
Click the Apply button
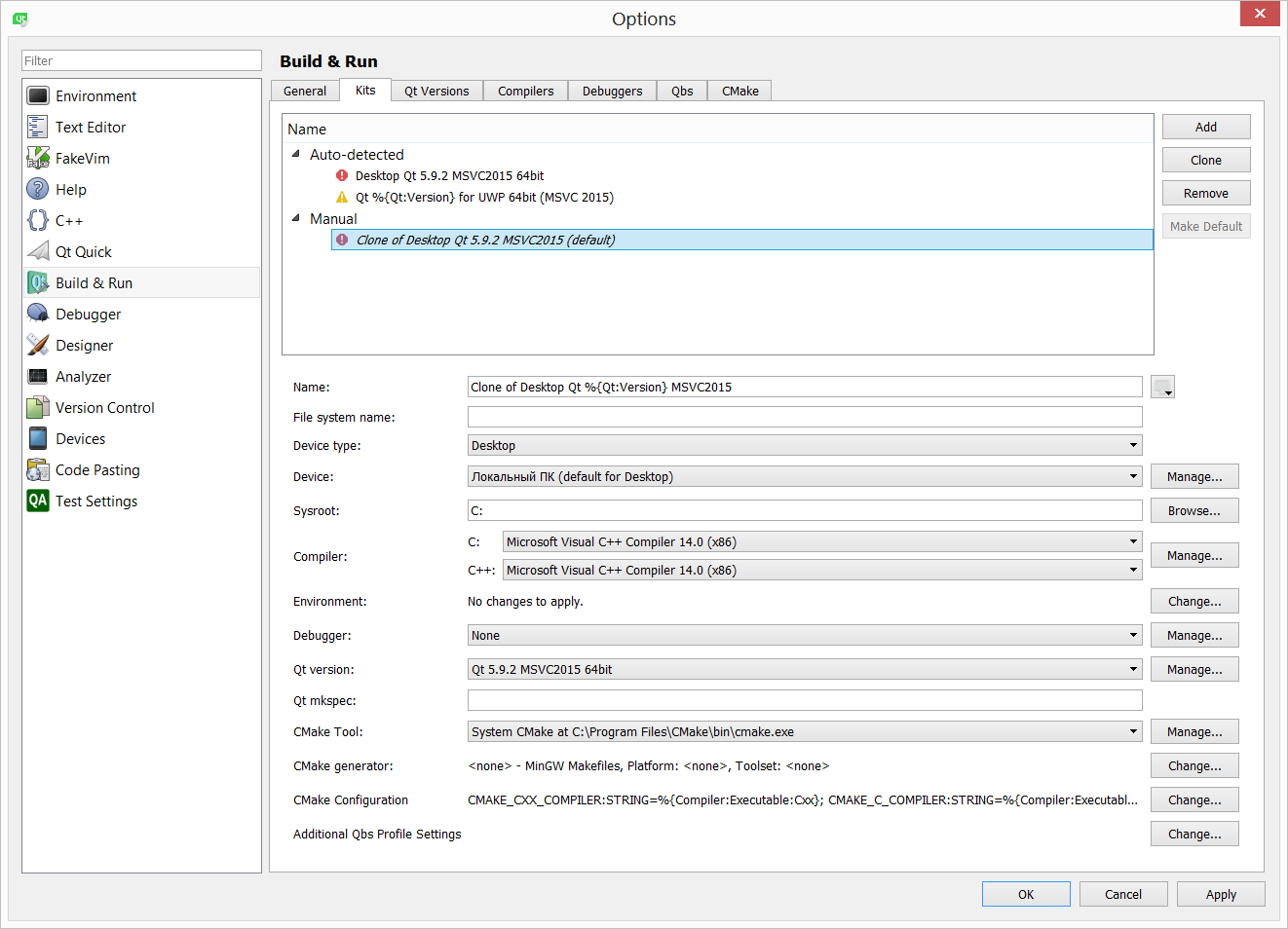point(1221,894)
